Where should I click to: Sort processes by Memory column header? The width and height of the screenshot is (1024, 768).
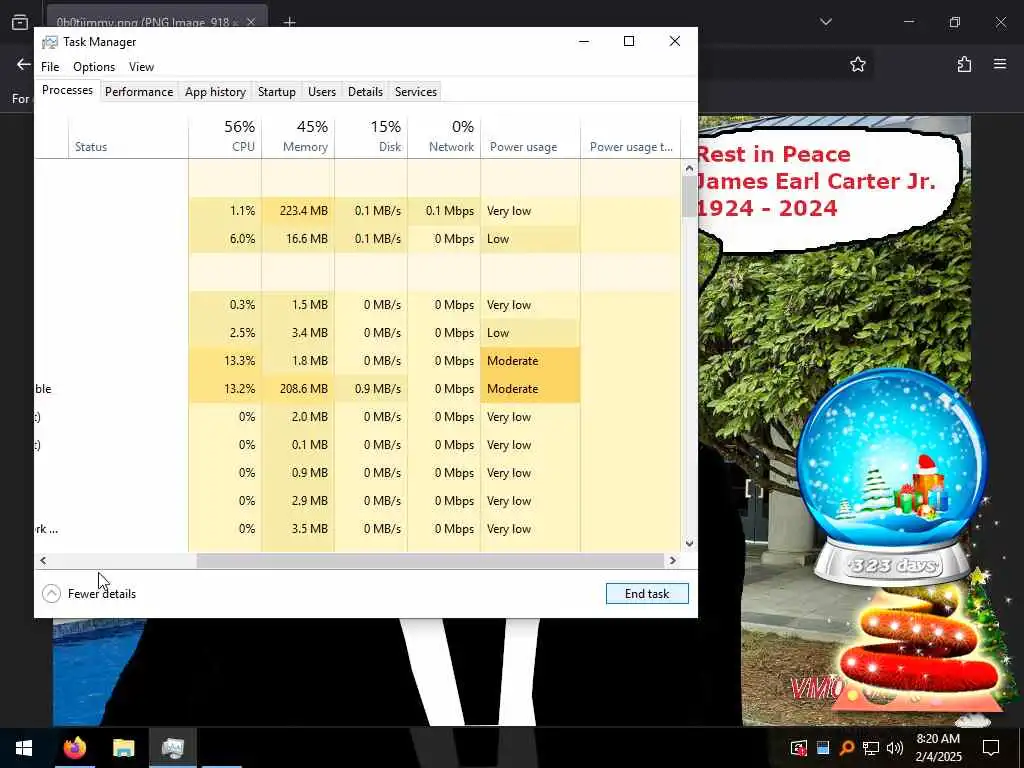point(298,136)
